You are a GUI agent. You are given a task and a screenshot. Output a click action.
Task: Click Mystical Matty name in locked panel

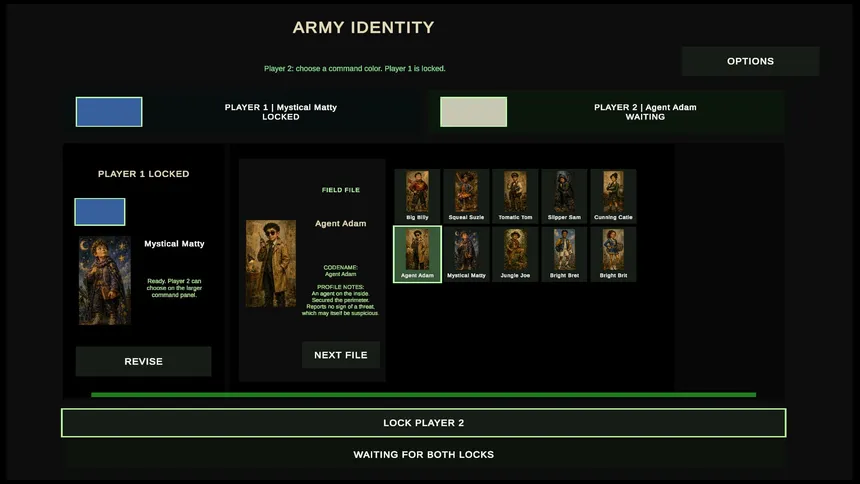coord(174,244)
